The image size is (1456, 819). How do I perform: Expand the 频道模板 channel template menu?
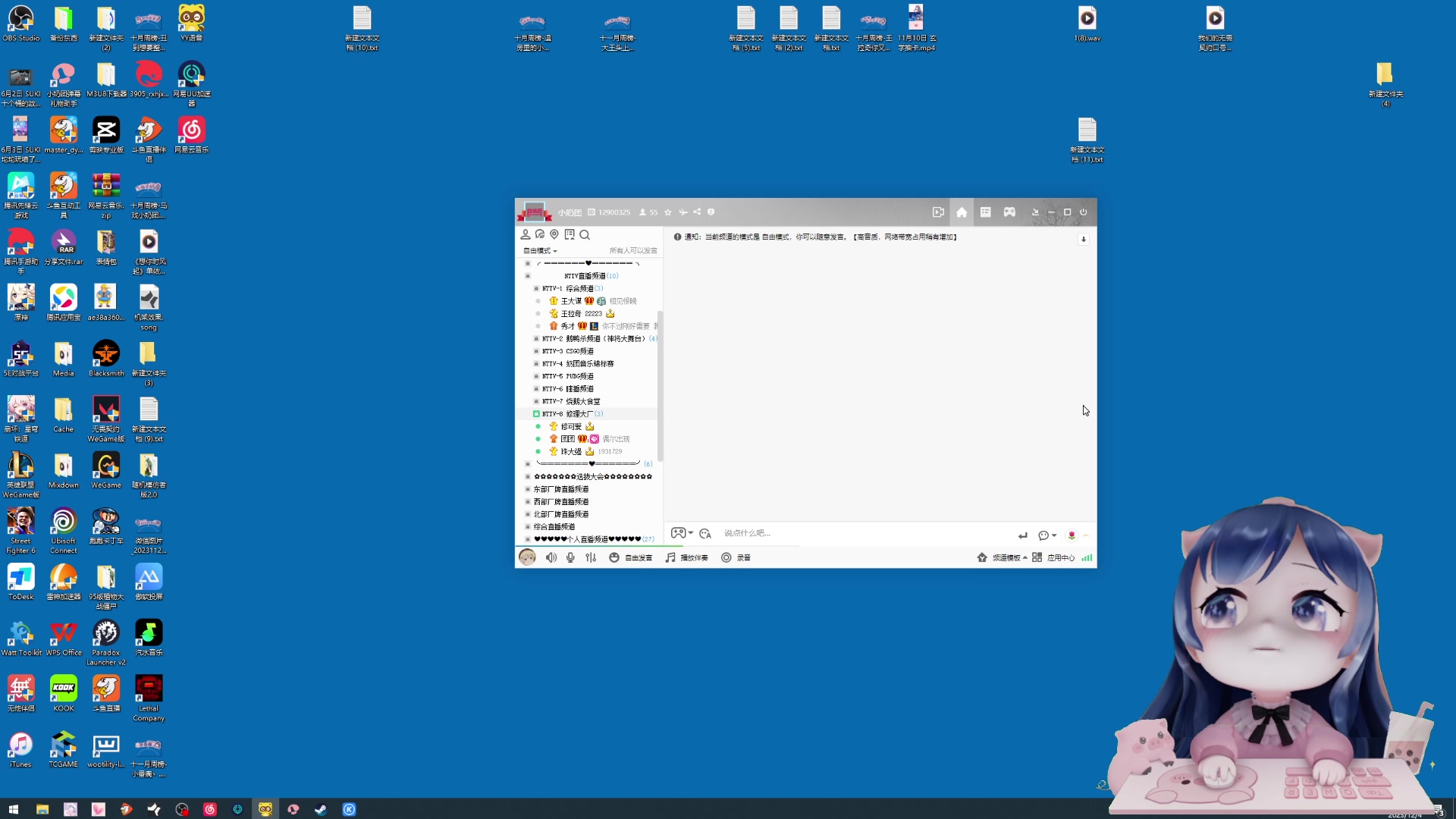click(x=1002, y=557)
